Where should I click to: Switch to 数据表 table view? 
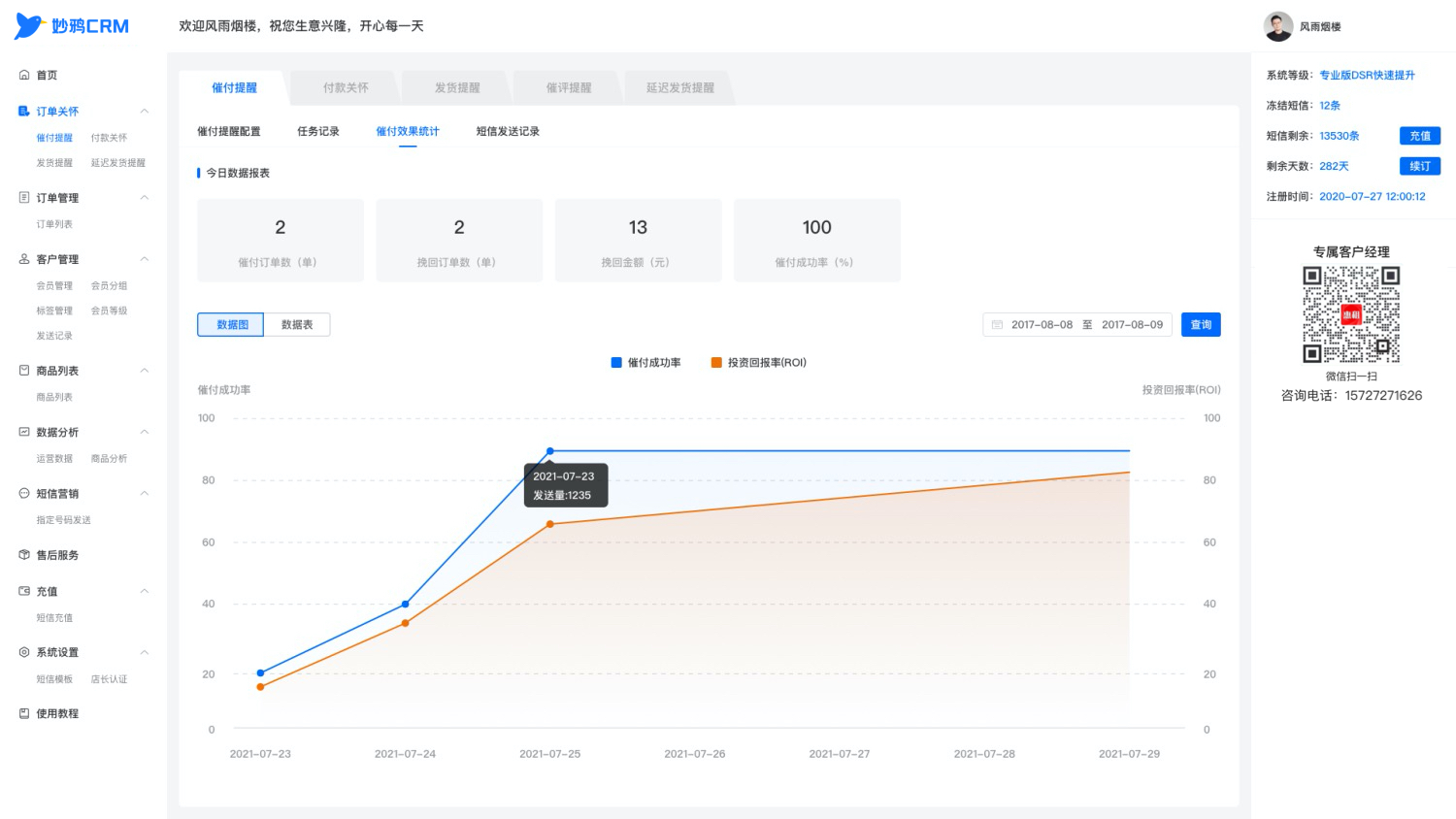[297, 325]
